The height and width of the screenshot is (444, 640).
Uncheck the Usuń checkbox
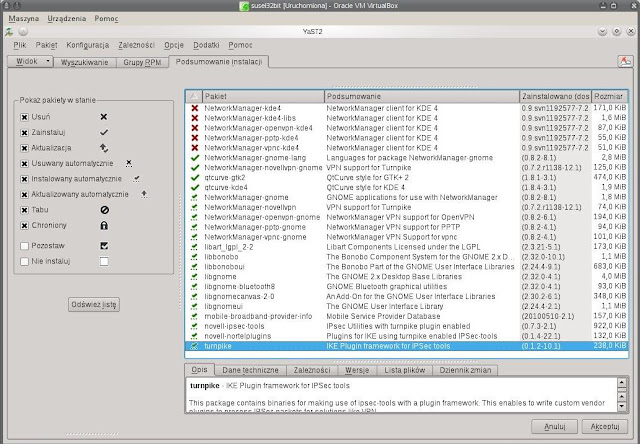(x=24, y=117)
